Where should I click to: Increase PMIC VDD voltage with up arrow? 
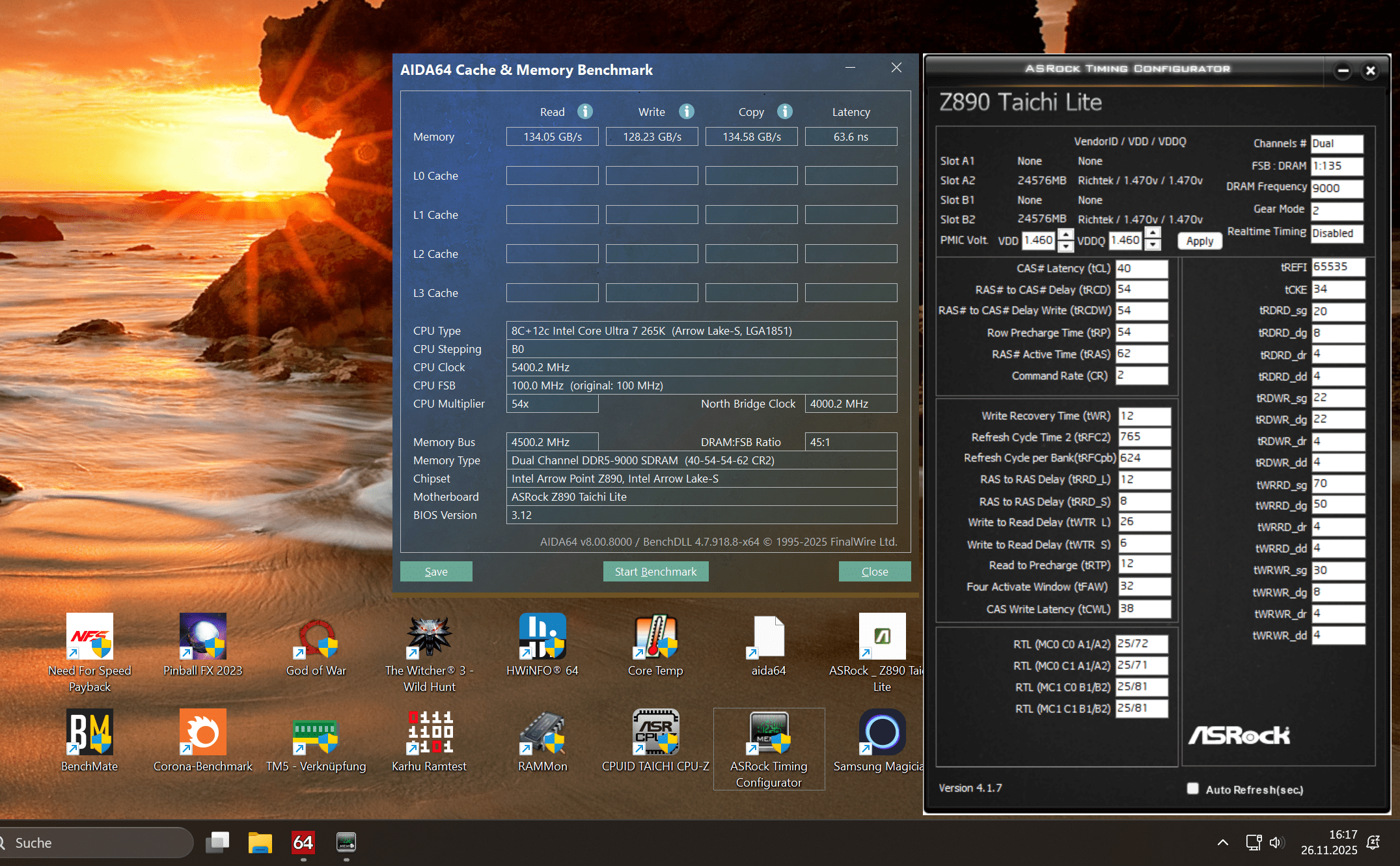[1065, 234]
